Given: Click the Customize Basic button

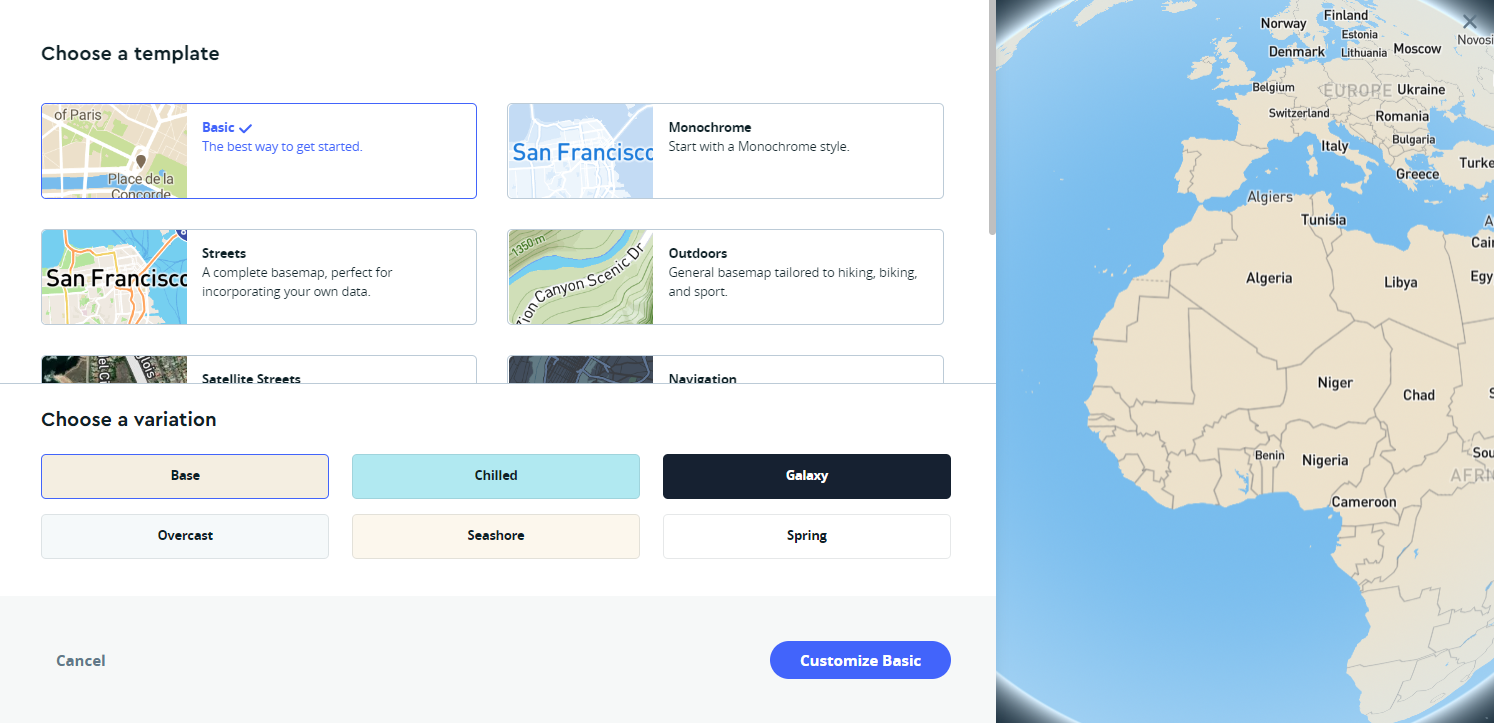Looking at the screenshot, I should (860, 660).
